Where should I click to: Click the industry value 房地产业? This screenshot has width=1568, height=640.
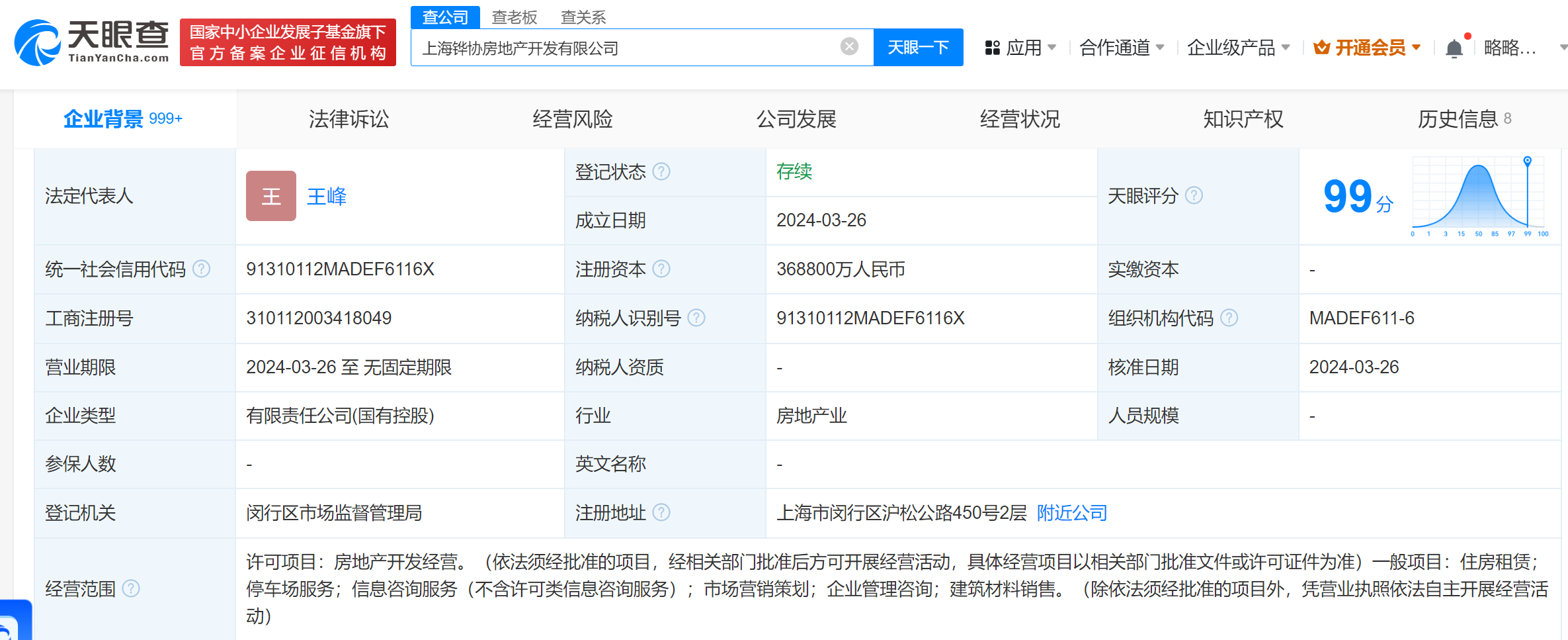point(811,415)
